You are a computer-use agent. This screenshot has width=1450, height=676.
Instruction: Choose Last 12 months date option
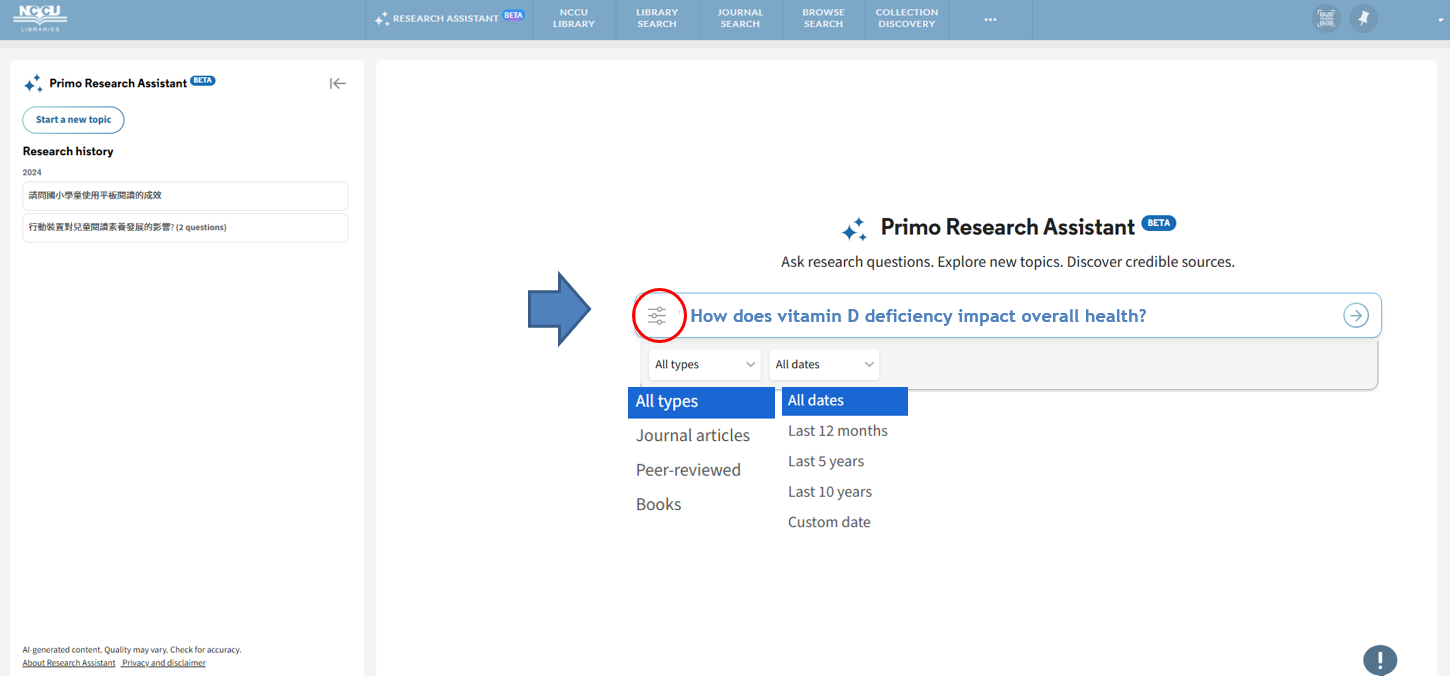838,431
